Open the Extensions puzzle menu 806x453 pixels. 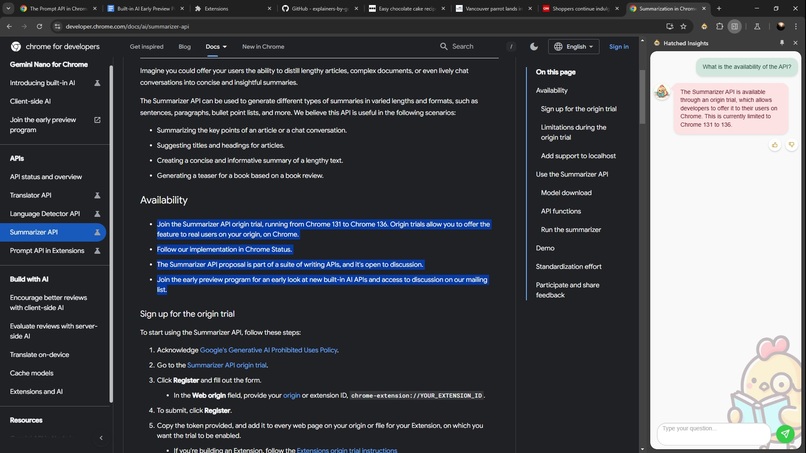[x=720, y=26]
